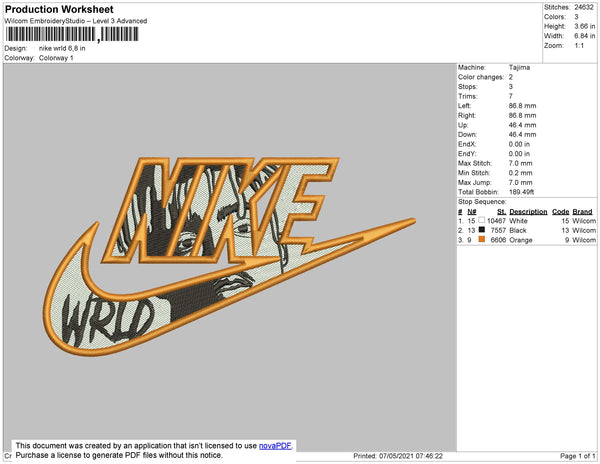600x464 pixels.
Task: Click the 'Page 1 of 1' footer text
Action: 577,456
